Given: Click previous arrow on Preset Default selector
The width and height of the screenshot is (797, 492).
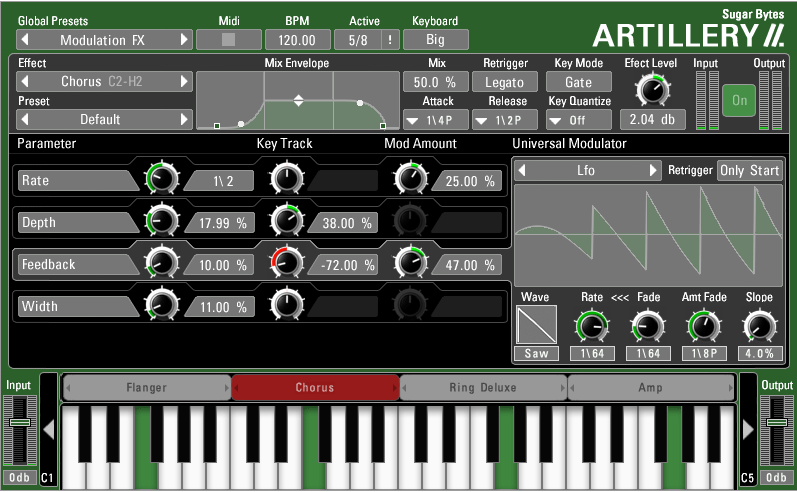Looking at the screenshot, I should pos(25,119).
